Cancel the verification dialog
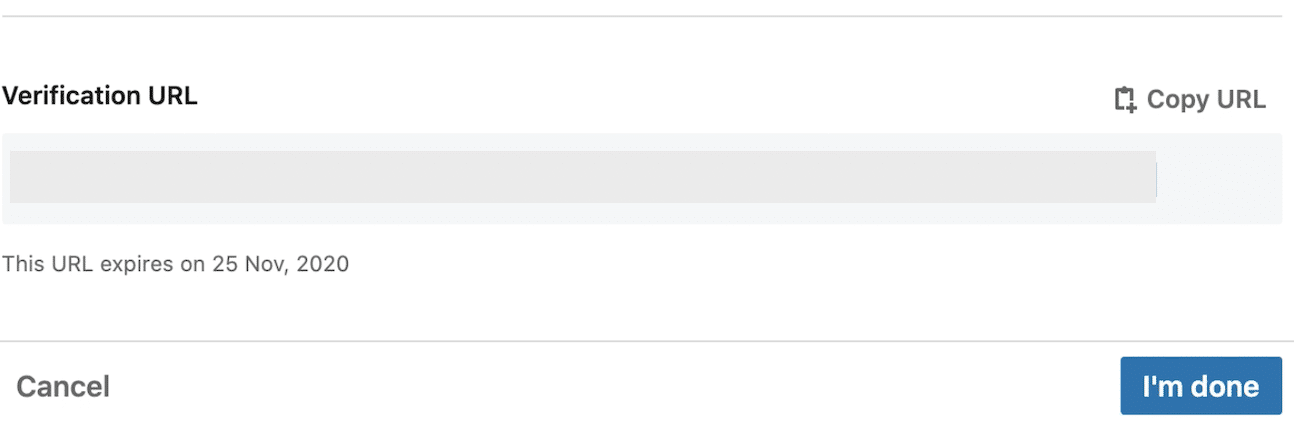This screenshot has width=1294, height=422. coord(63,386)
